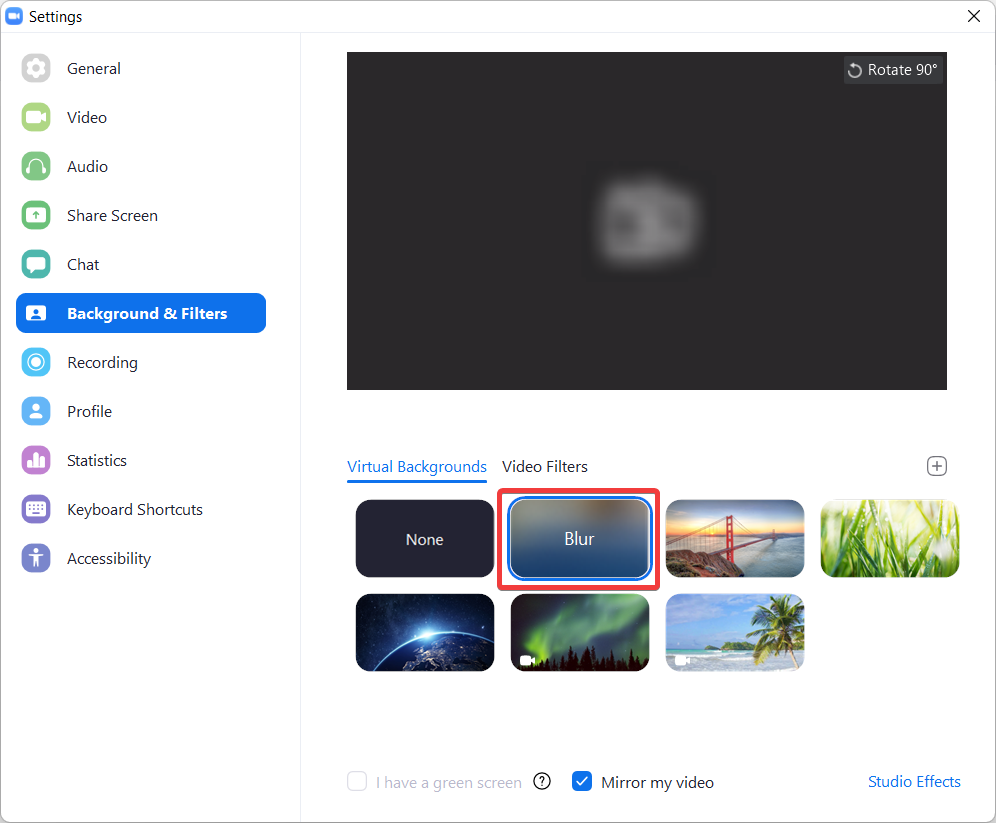The image size is (996, 823).
Task: Select the None background option
Action: point(425,539)
